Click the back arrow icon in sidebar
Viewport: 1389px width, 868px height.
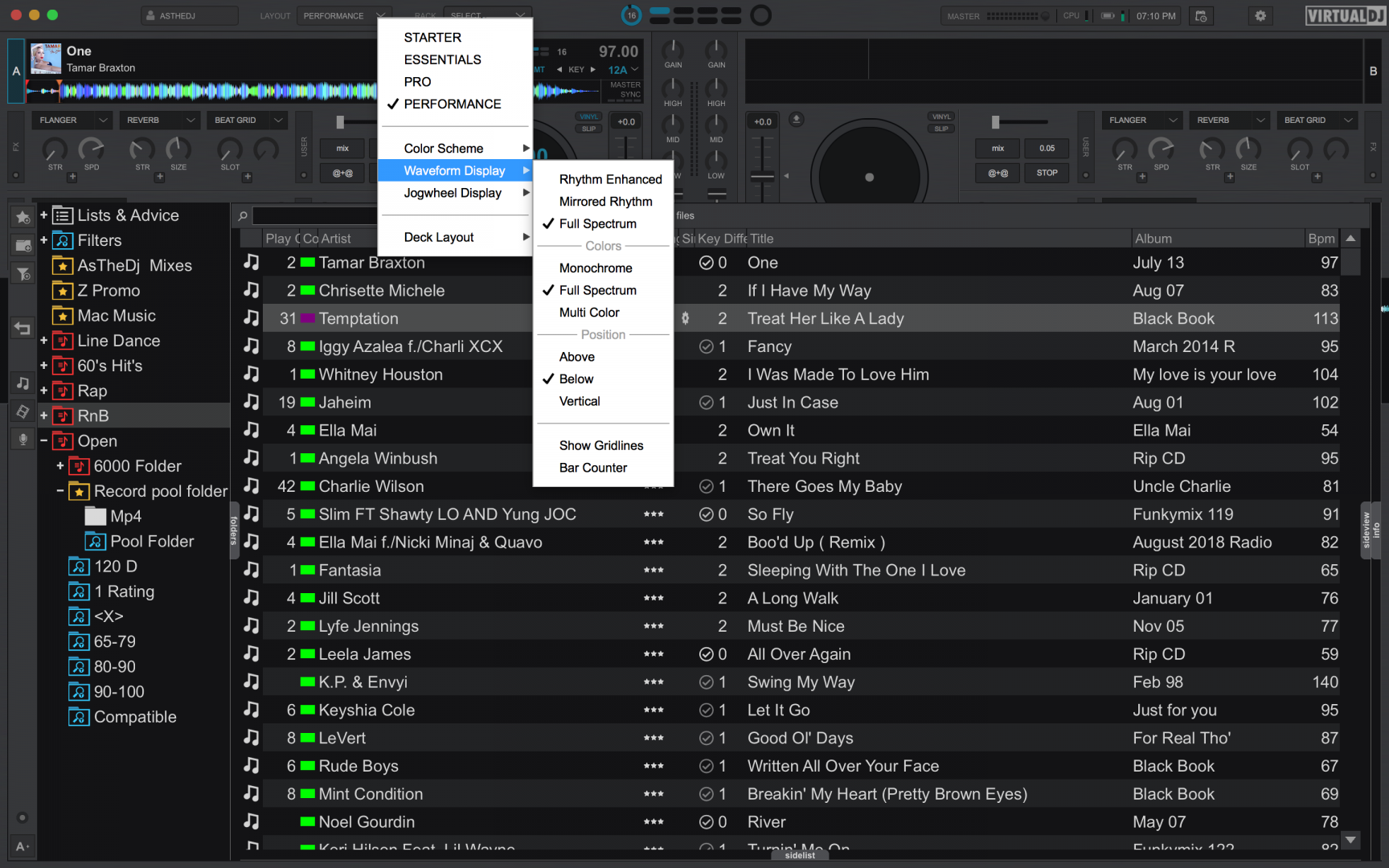point(23,328)
